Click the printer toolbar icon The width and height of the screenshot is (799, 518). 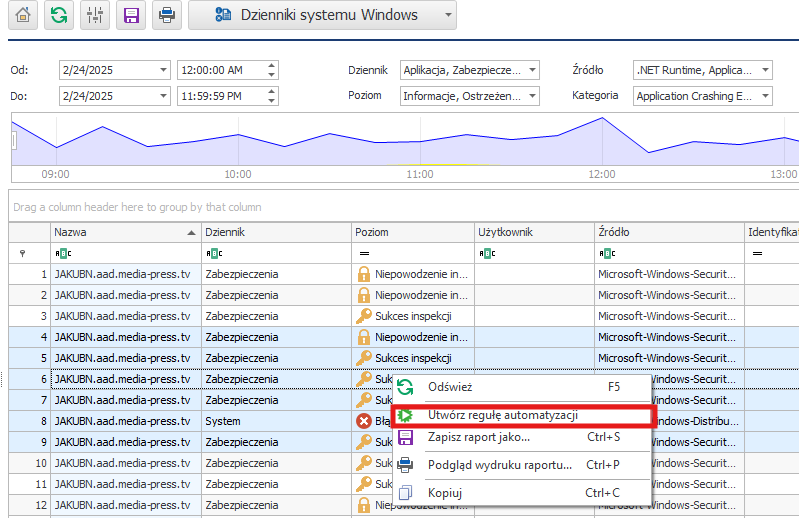click(167, 15)
